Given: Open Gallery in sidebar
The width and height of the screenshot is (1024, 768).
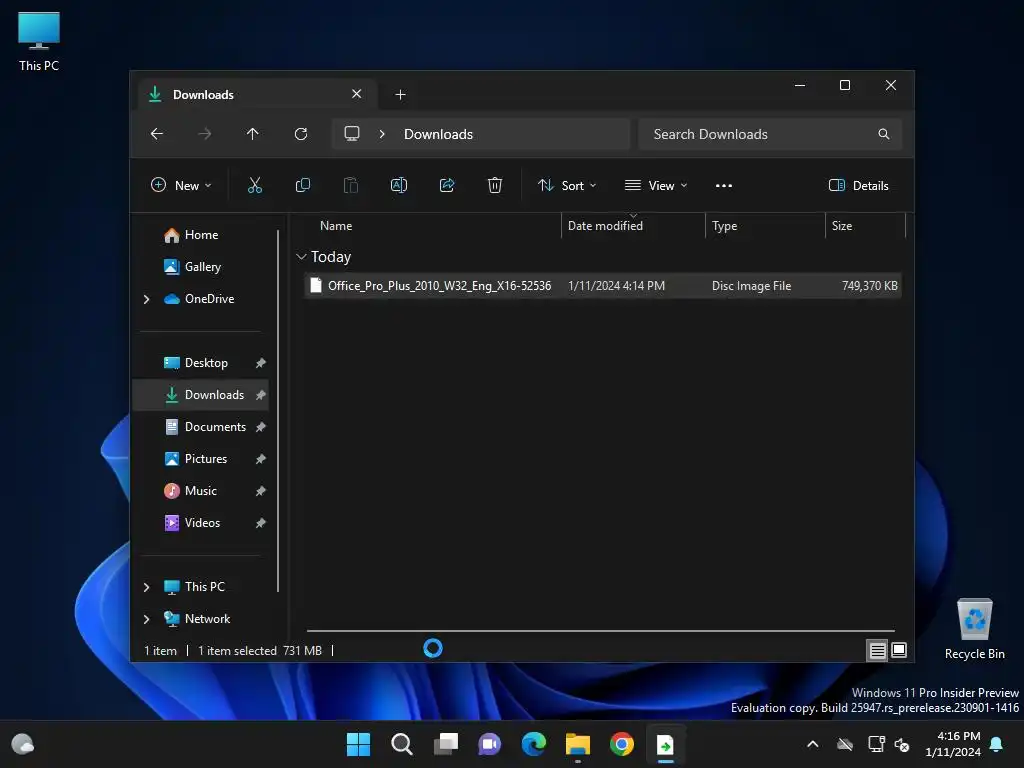Looking at the screenshot, I should tap(201, 267).
